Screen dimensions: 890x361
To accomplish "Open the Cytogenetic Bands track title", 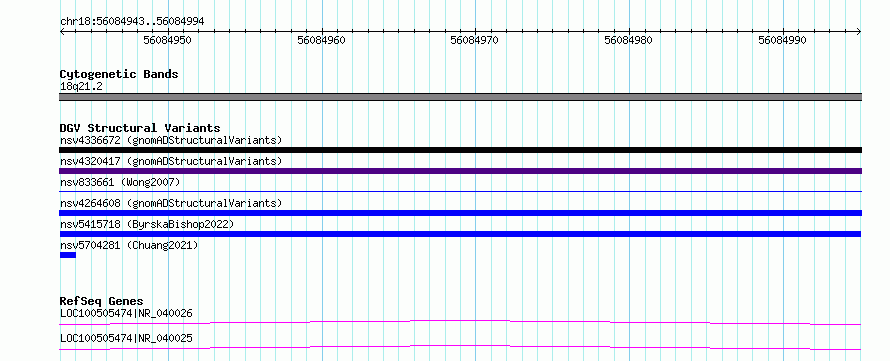I will coord(119,74).
